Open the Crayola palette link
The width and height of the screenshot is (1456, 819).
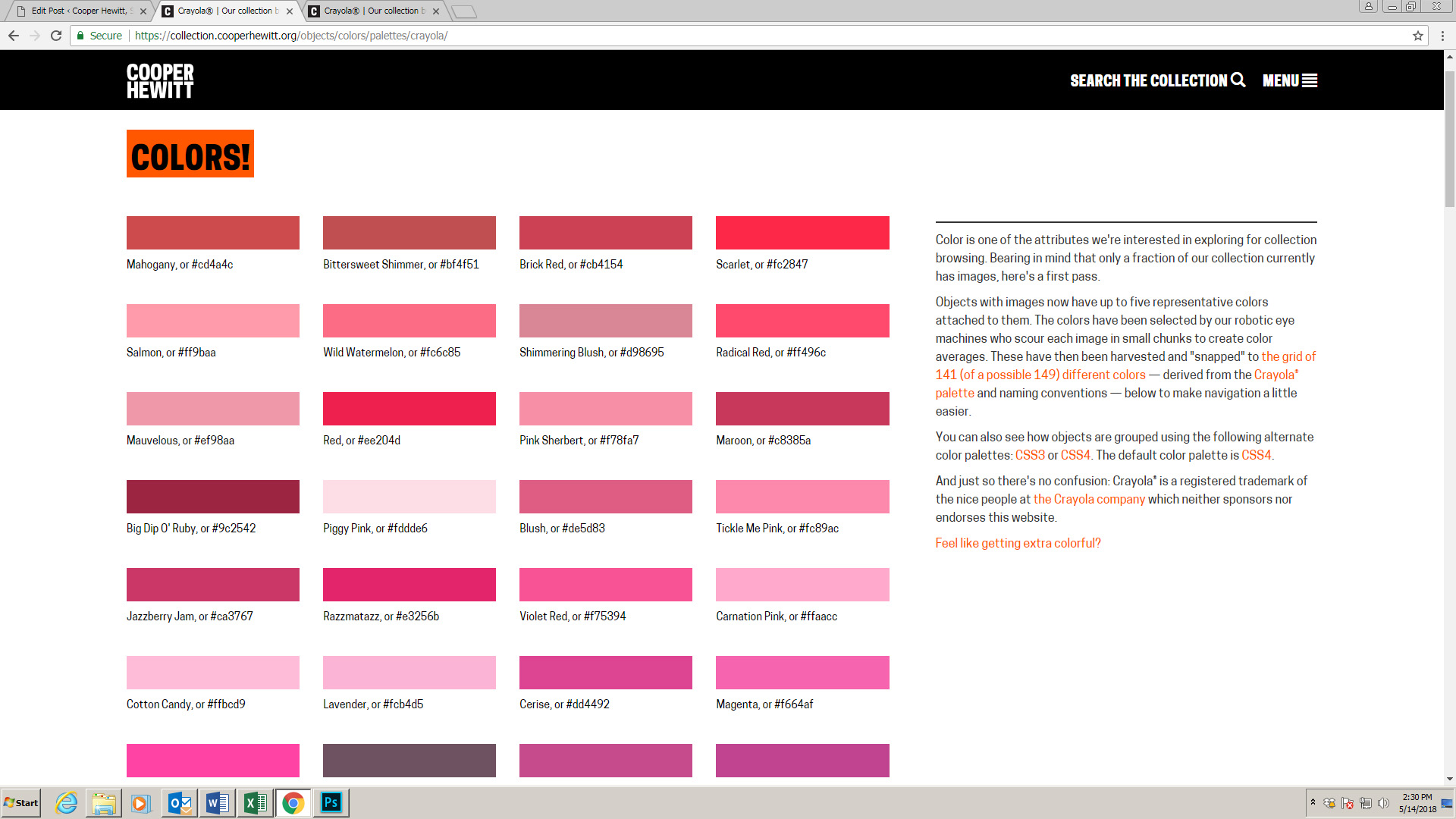(1116, 384)
